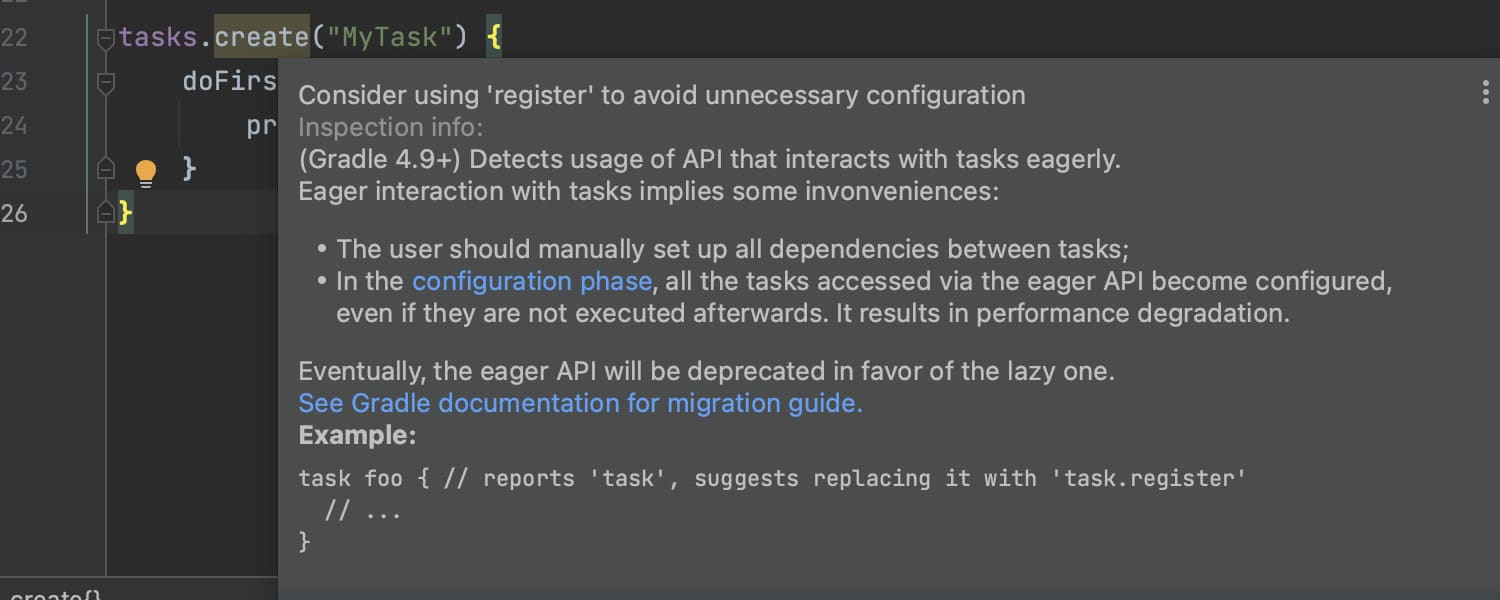Click the yellow closing brace on line 26
The image size is (1500, 600).
tap(125, 212)
